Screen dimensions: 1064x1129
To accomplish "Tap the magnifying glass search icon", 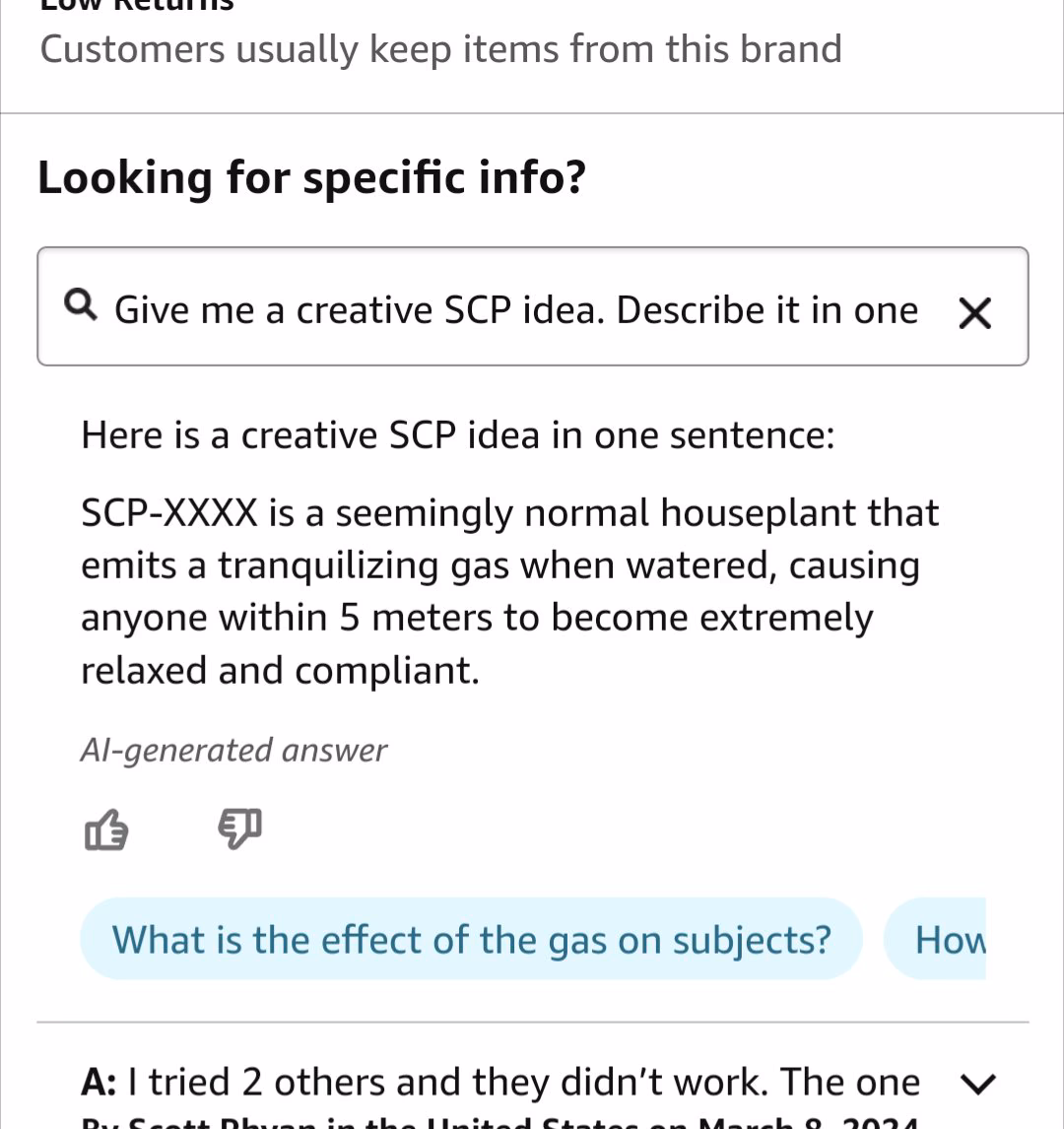I will [81, 304].
